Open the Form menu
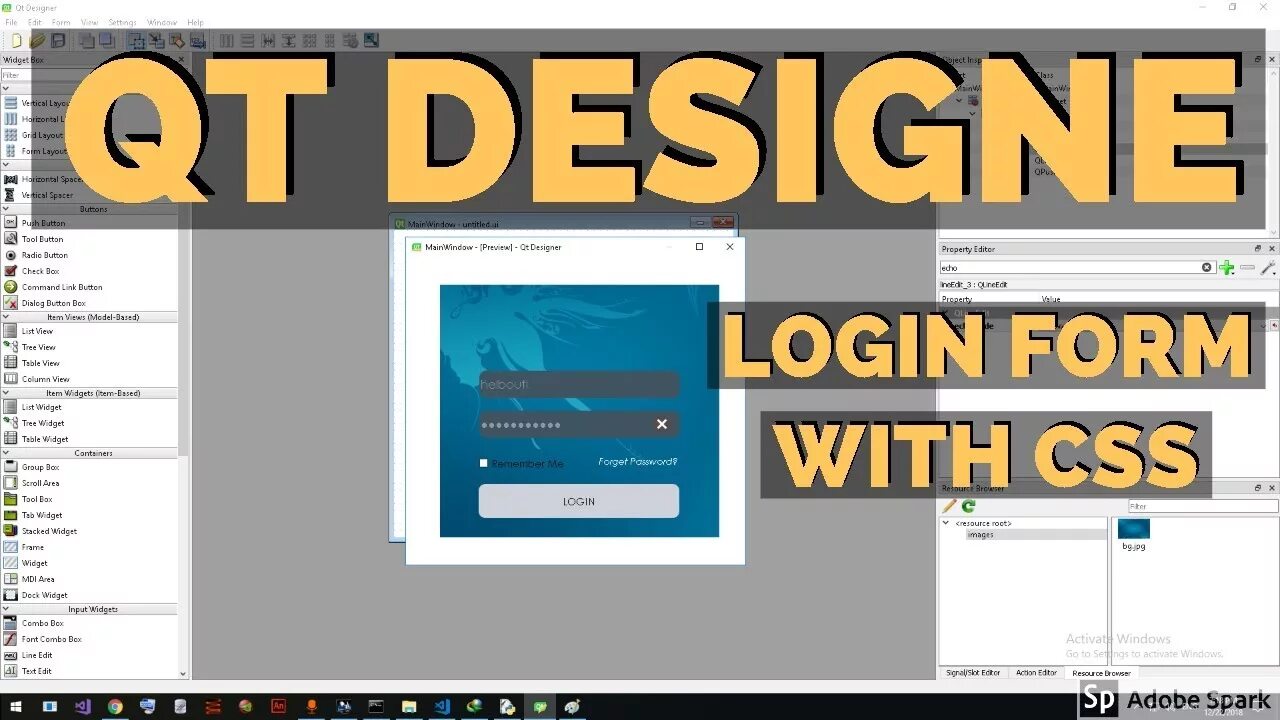This screenshot has width=1280, height=720. pyautogui.click(x=61, y=22)
